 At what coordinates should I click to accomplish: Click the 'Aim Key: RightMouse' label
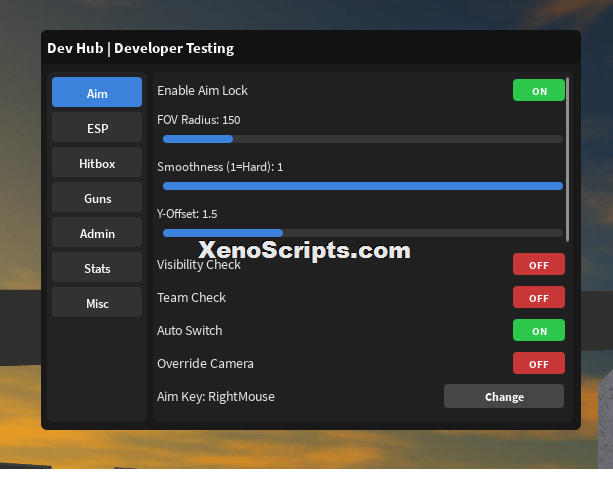point(216,397)
